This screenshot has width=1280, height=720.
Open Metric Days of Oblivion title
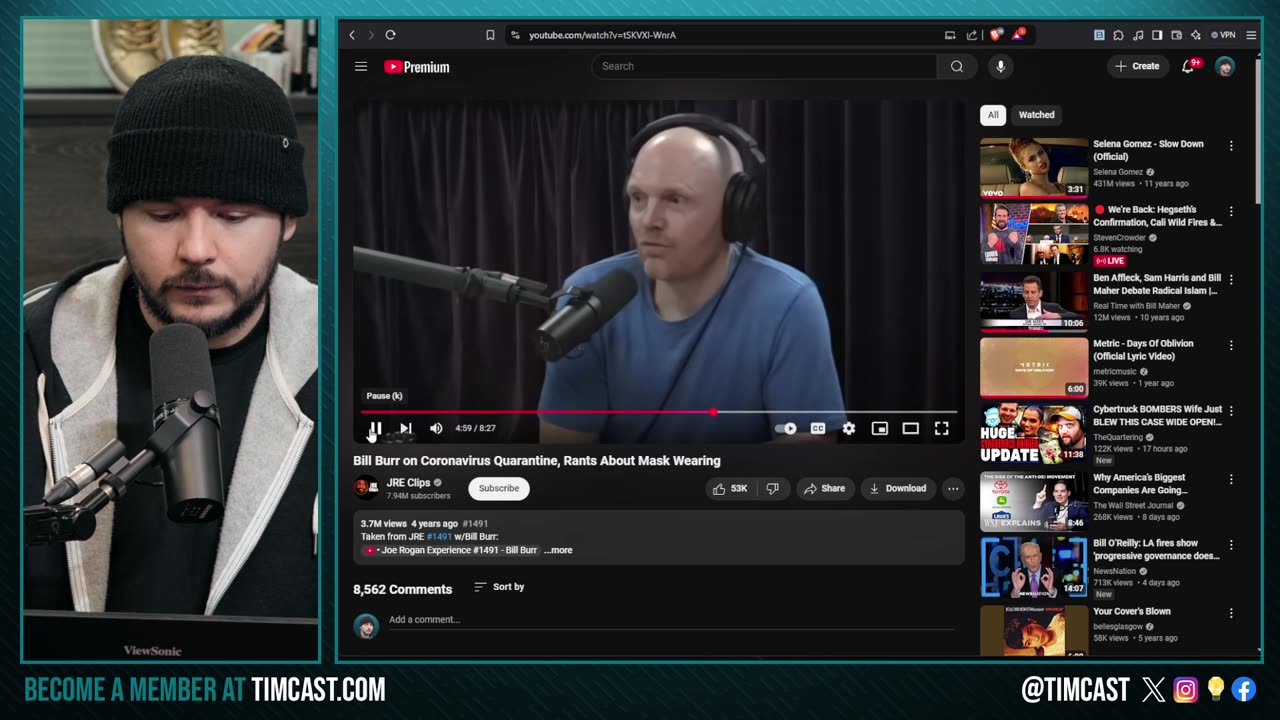pyautogui.click(x=1143, y=350)
